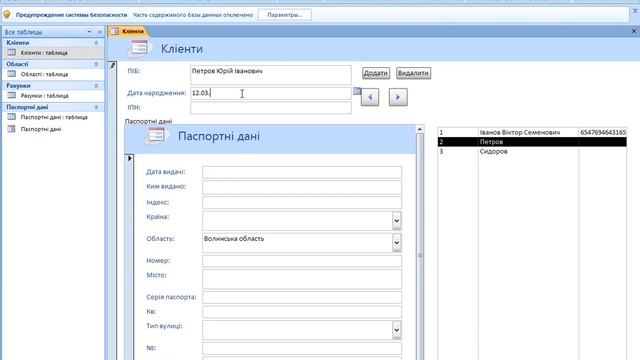Click the Індекс input field

302,202
